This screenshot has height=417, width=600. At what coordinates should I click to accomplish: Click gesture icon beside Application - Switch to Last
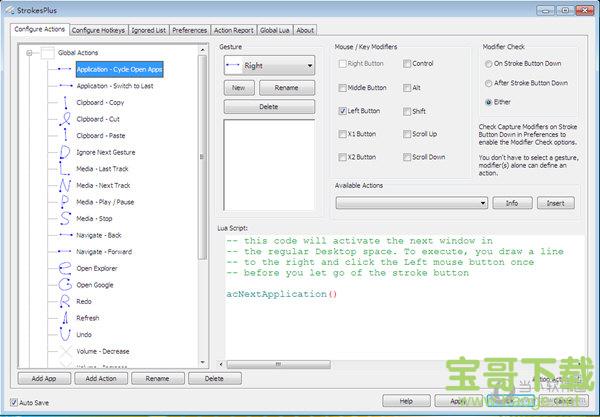tap(65, 86)
